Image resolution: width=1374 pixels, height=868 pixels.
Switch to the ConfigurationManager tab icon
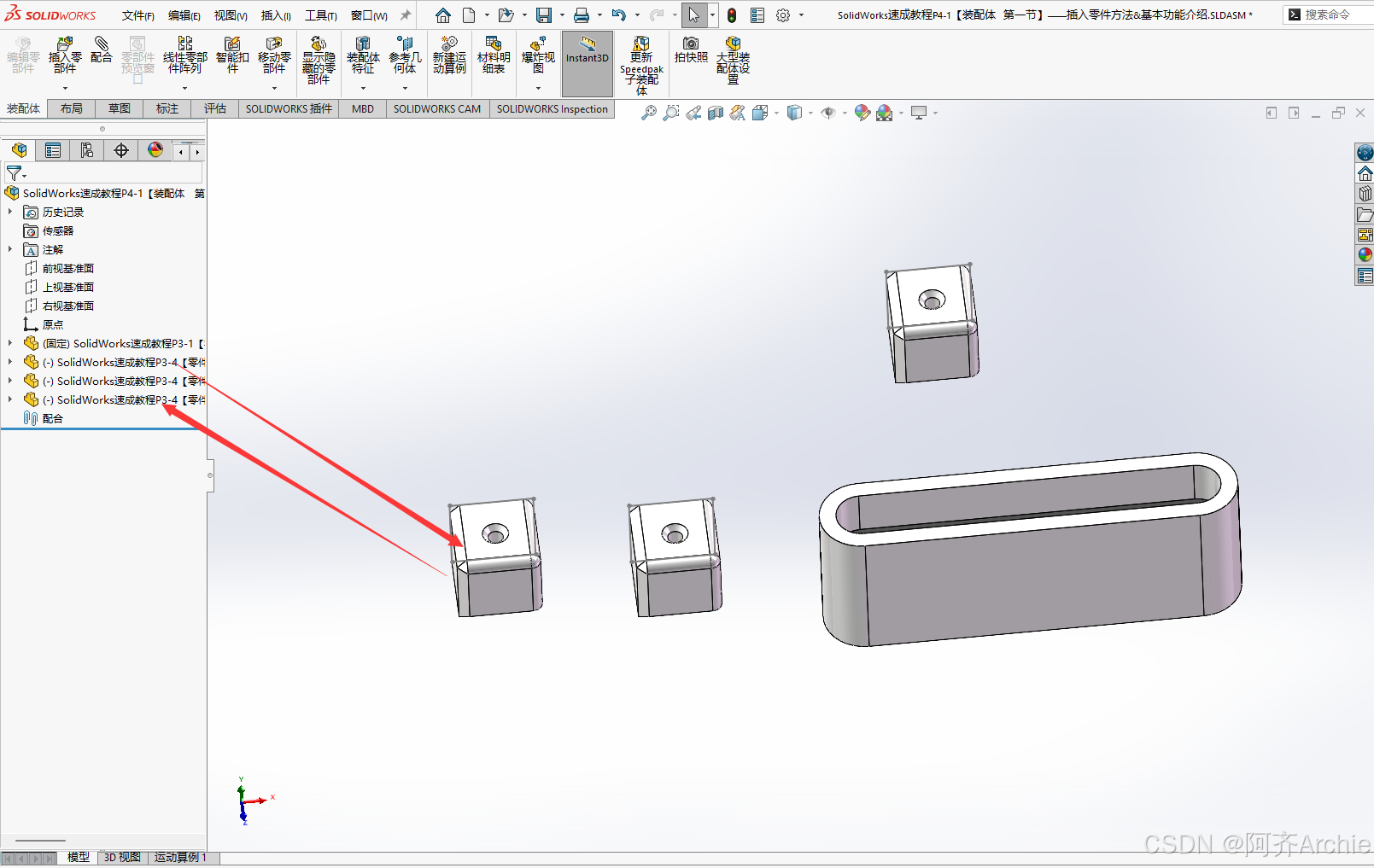[87, 150]
